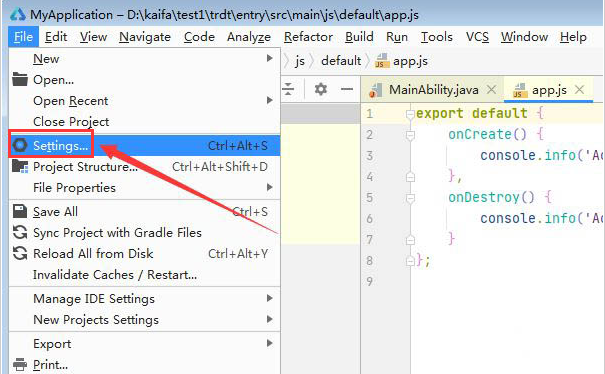Screen dimensions: 605x374
Task: Click the Print printer icon
Action: (x=20, y=364)
